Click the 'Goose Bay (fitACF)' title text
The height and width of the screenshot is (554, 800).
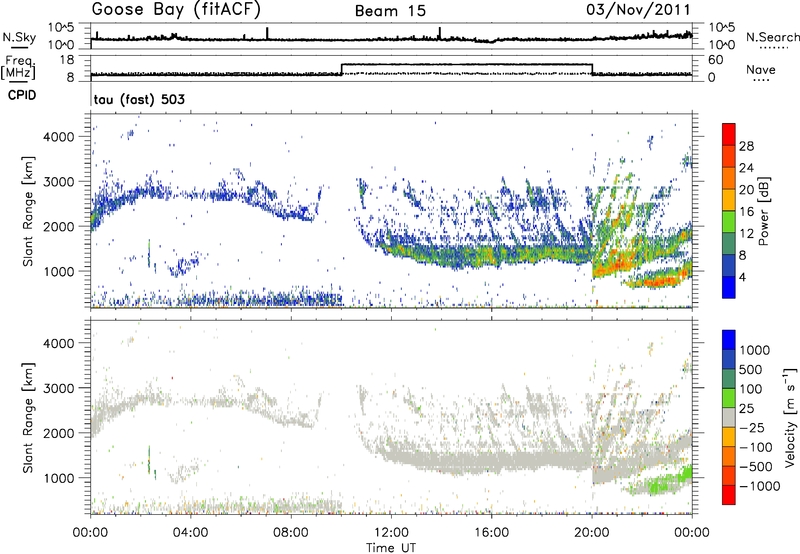click(x=176, y=10)
